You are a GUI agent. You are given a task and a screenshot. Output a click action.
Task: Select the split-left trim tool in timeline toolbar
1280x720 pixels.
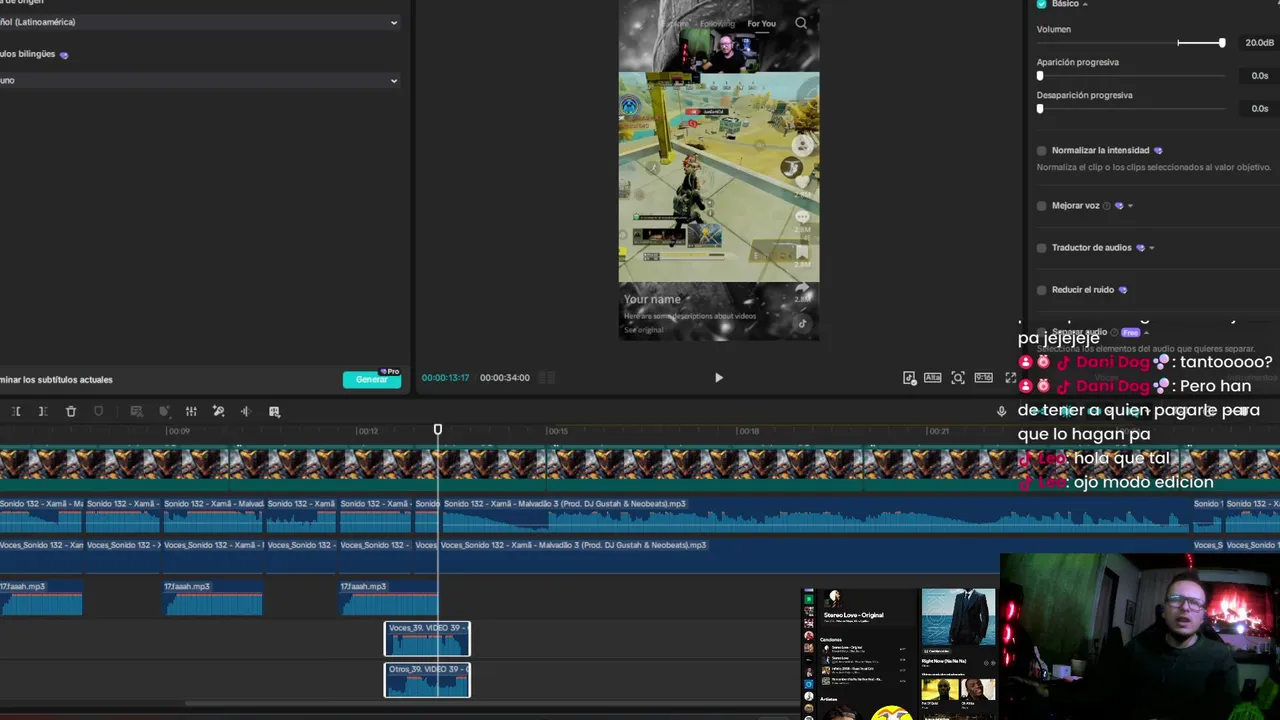click(16, 411)
